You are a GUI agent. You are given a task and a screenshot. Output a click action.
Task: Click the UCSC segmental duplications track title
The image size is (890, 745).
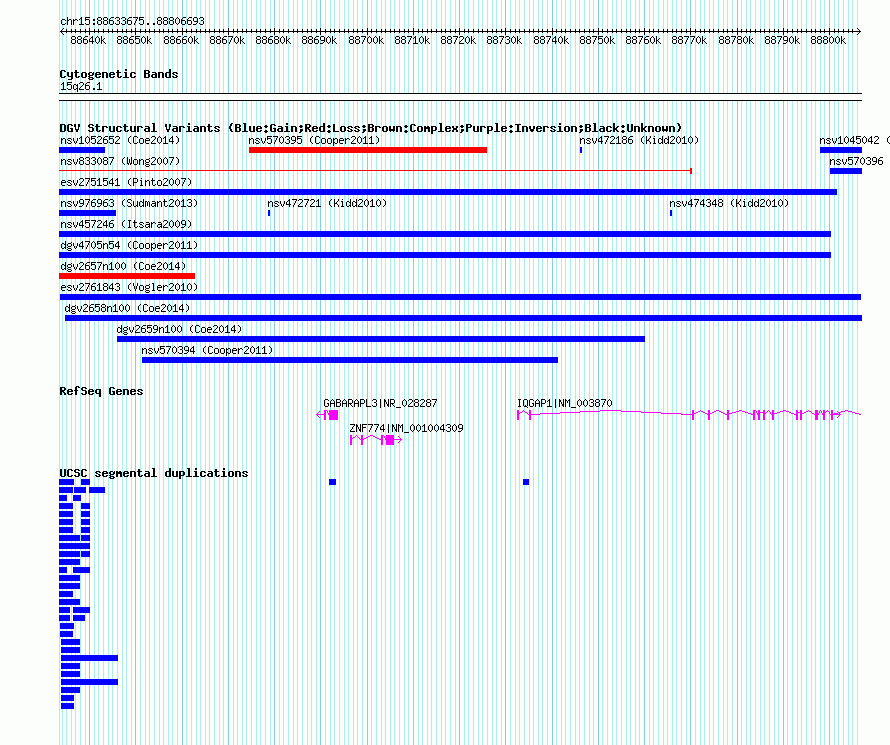click(x=153, y=473)
